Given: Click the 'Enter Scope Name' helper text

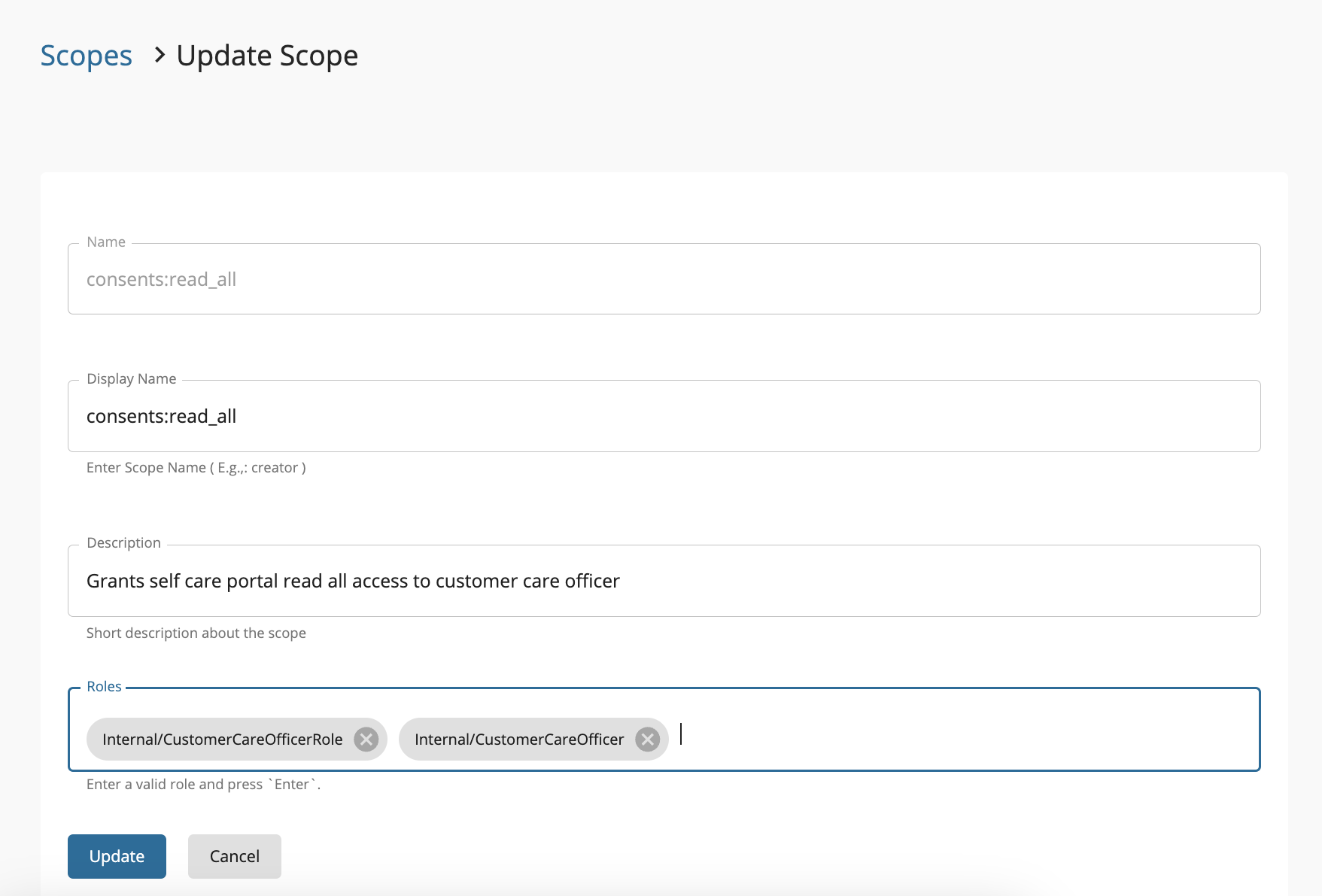Looking at the screenshot, I should [196, 468].
